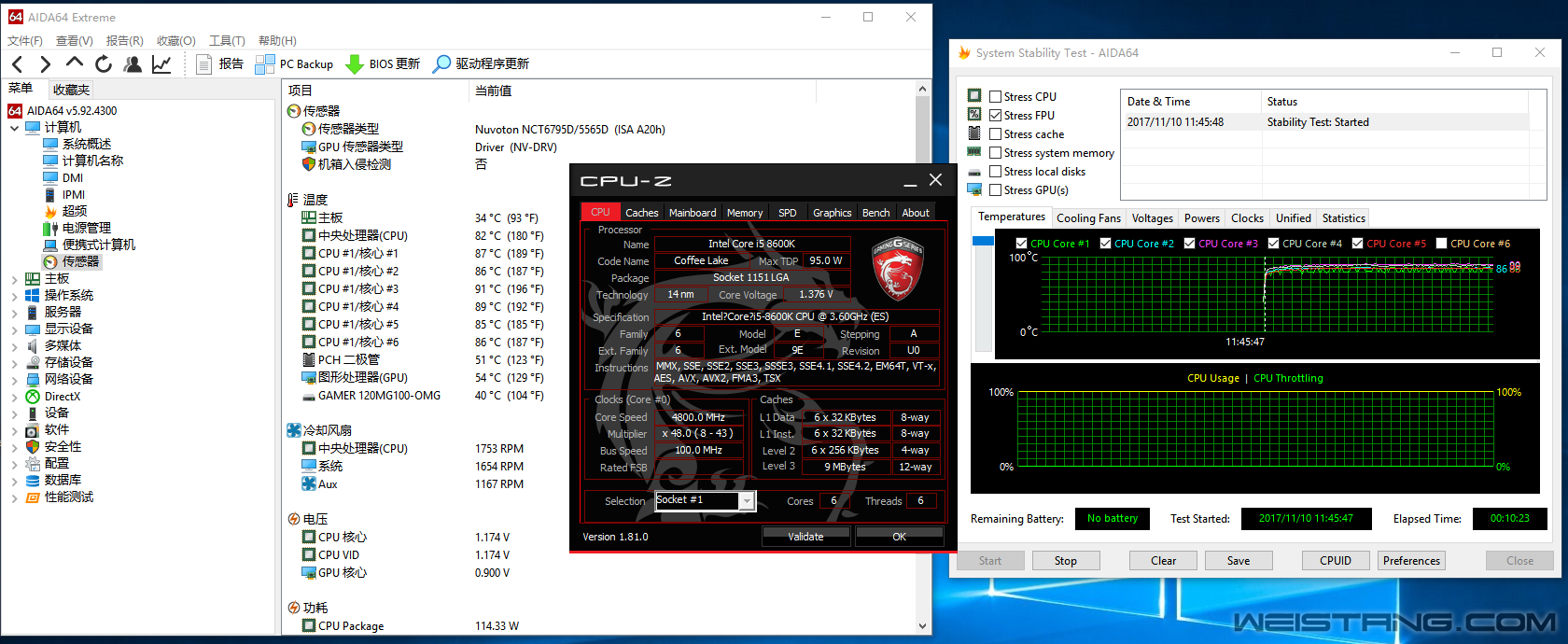Toggle CPU Core #3 graph checkbox
Image resolution: width=1568 pixels, height=644 pixels.
tap(1189, 243)
